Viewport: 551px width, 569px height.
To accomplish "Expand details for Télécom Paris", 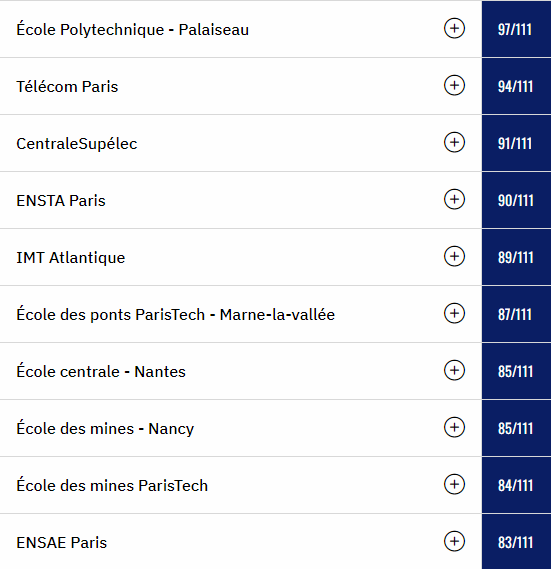I will [454, 85].
